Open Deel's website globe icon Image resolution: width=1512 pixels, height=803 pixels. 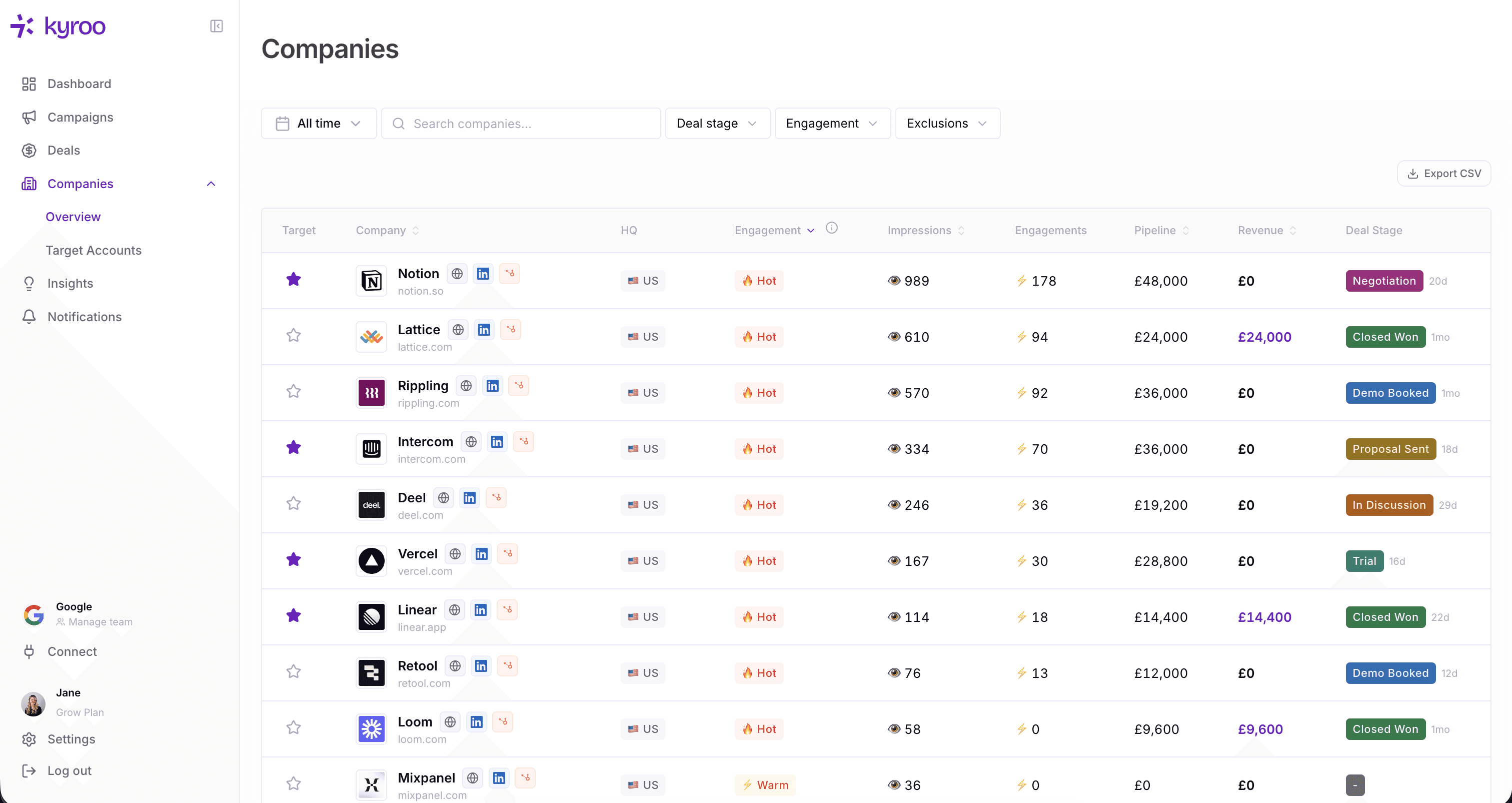[443, 498]
